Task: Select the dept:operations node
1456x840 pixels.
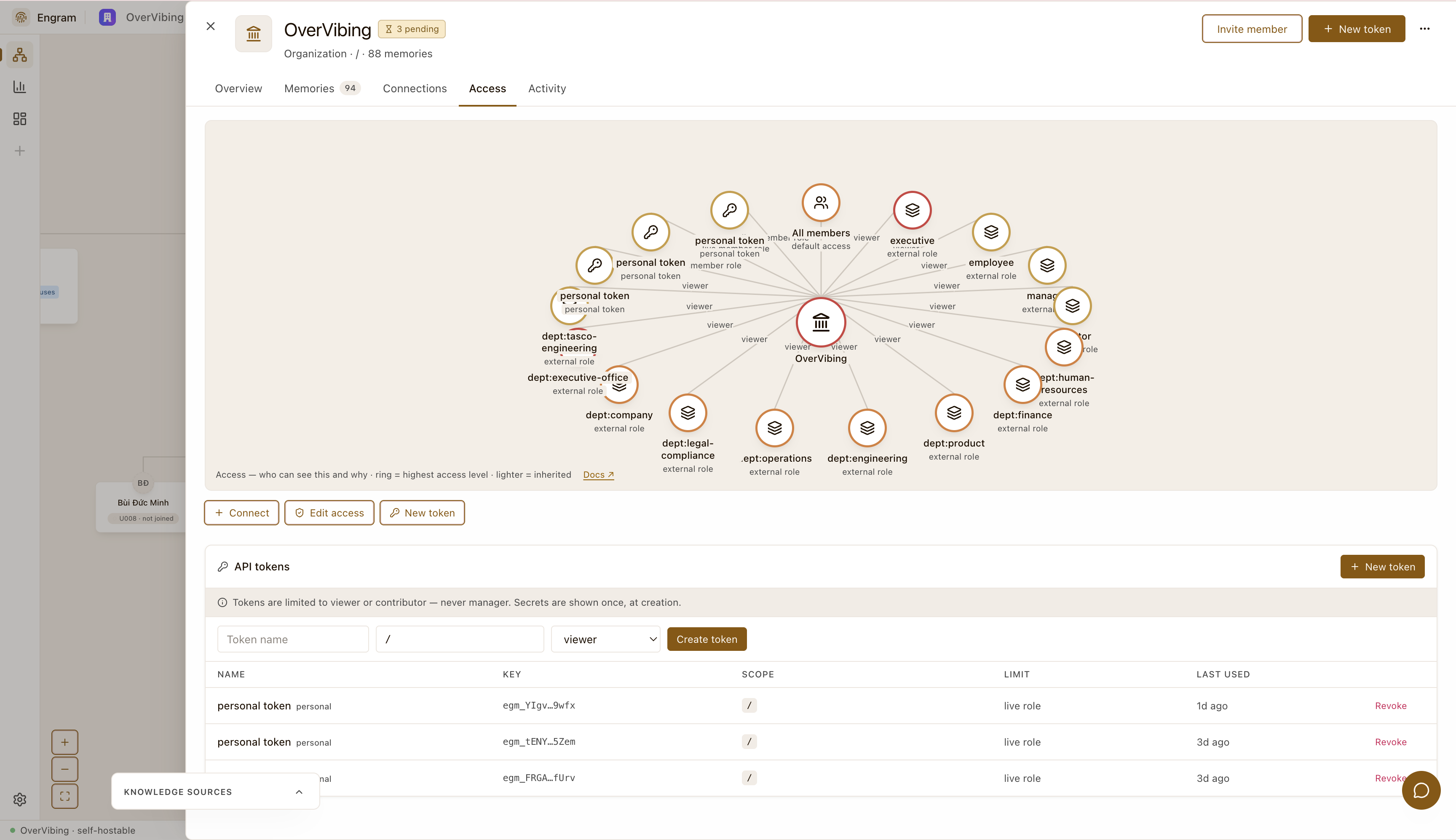Action: click(x=775, y=428)
